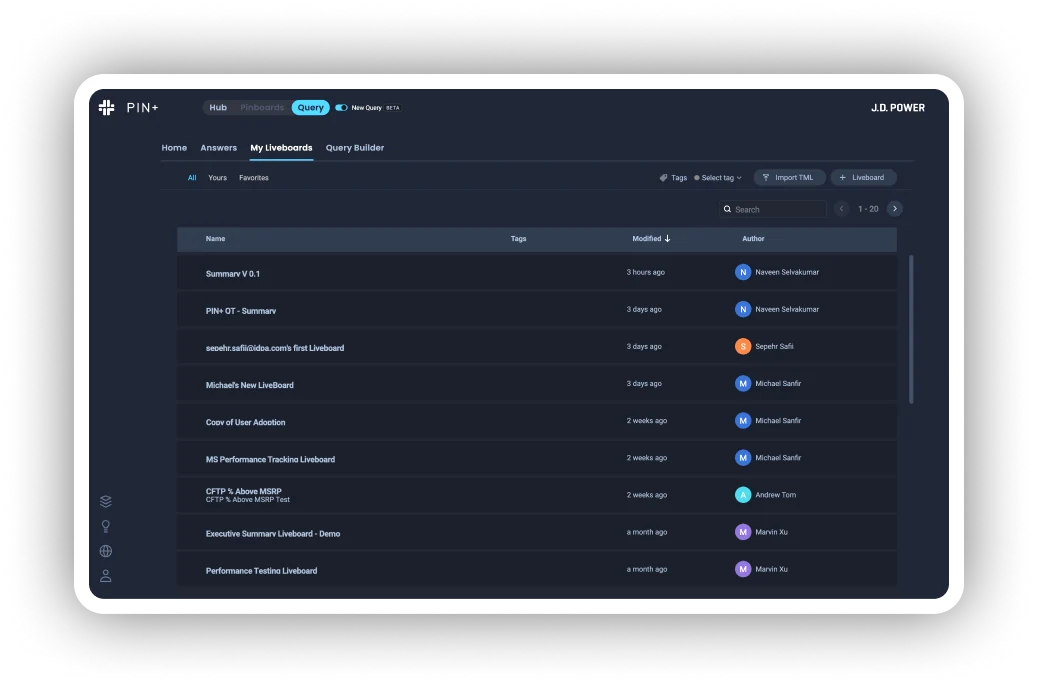Image resolution: width=1038 pixels, height=688 pixels.
Task: Click the Search input field
Action: click(x=773, y=209)
